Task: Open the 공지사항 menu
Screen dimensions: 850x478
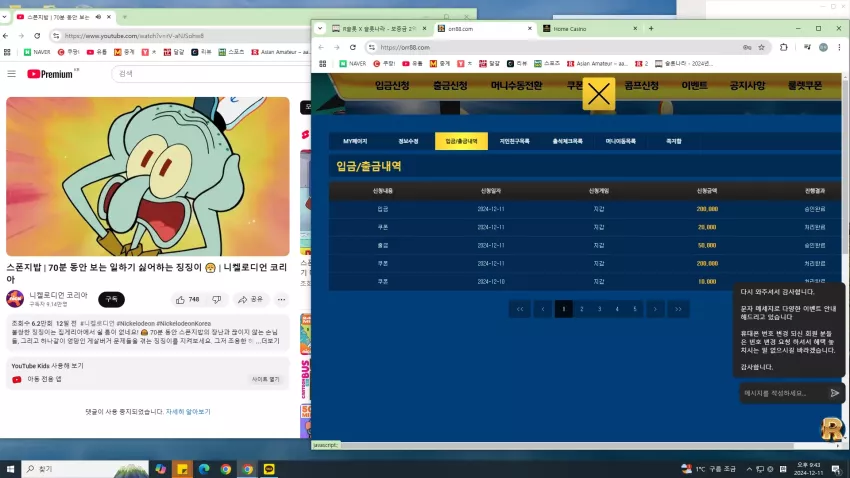Action: [747, 86]
